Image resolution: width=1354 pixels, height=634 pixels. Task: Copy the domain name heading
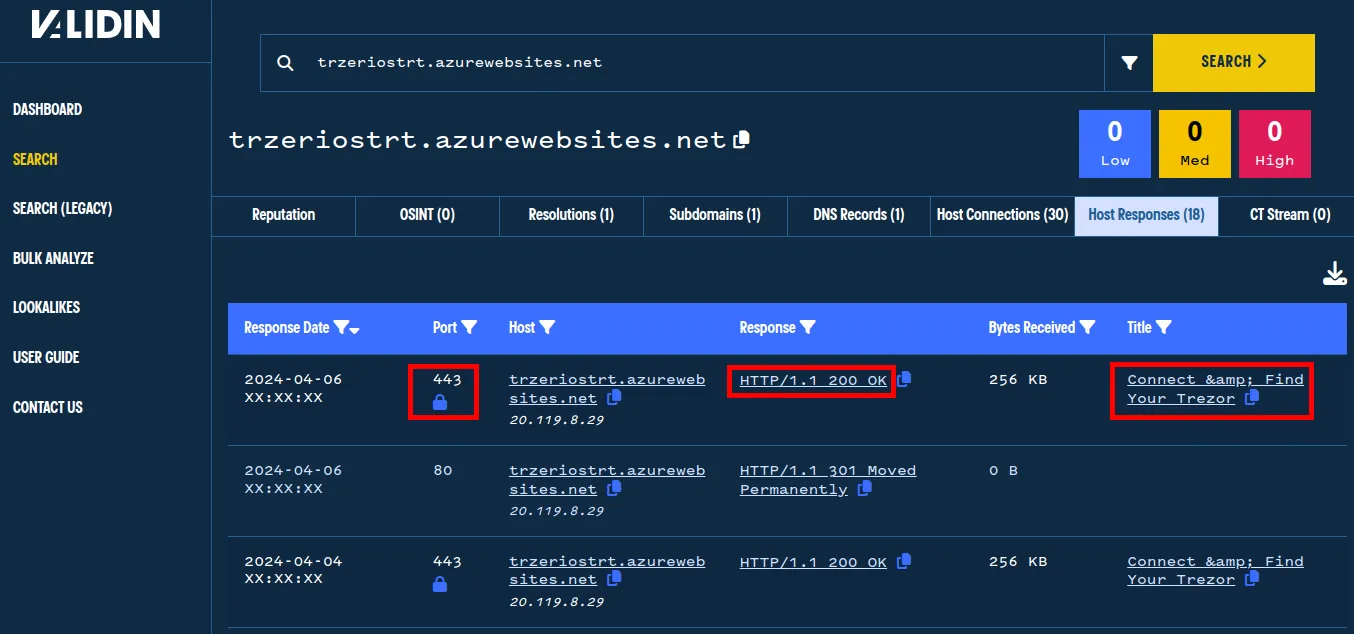tap(741, 140)
